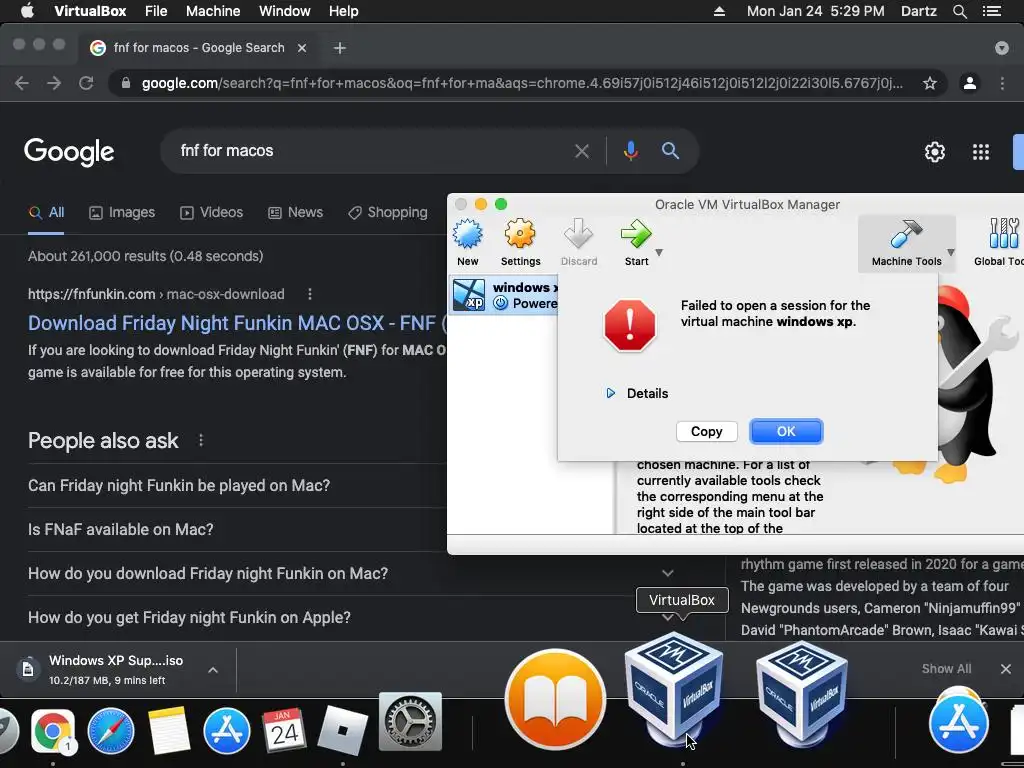The height and width of the screenshot is (768, 1024).
Task: Open Chrome from the Dock
Action: tap(52, 731)
